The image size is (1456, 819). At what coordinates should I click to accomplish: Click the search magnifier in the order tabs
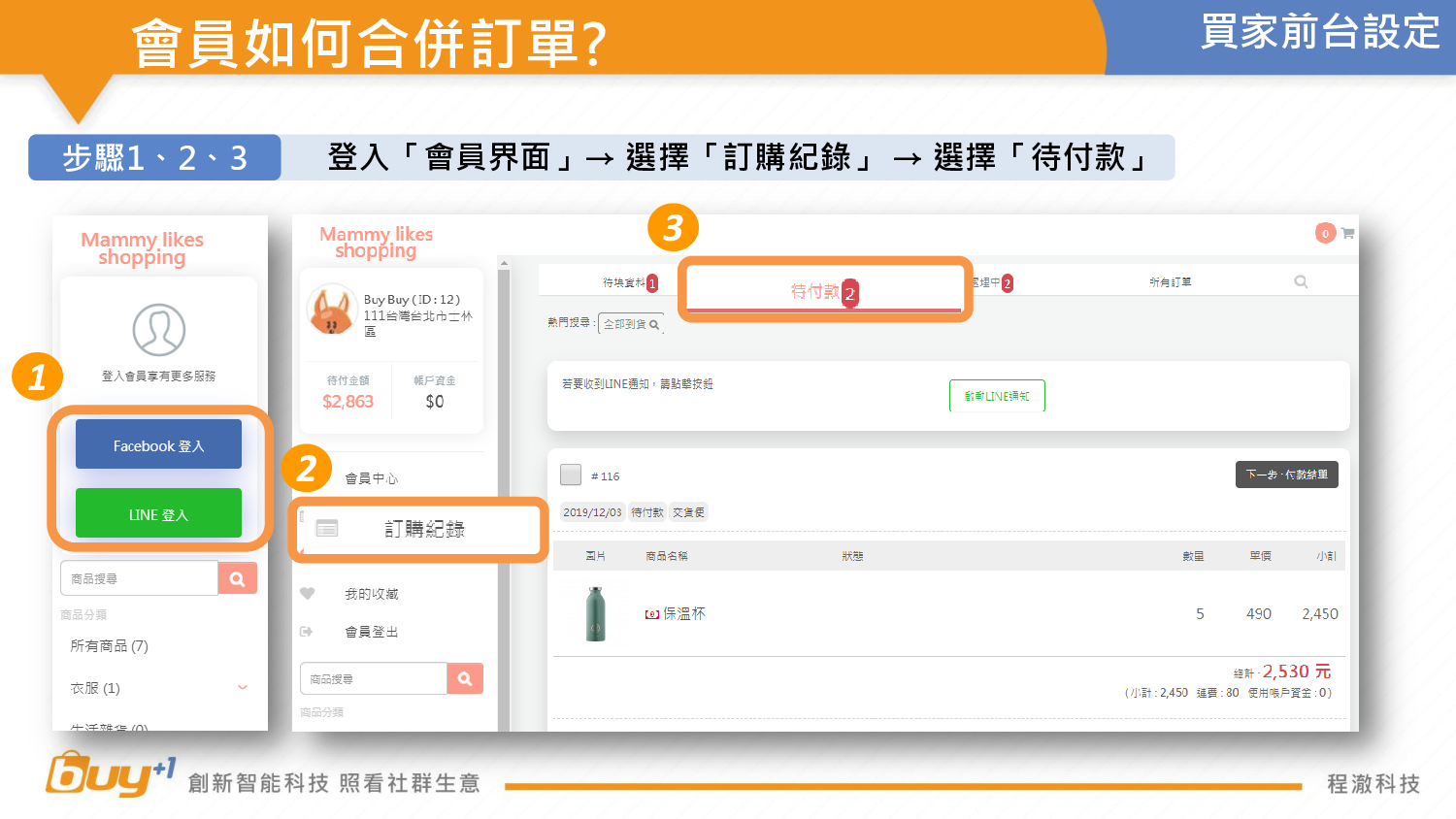point(1301,282)
